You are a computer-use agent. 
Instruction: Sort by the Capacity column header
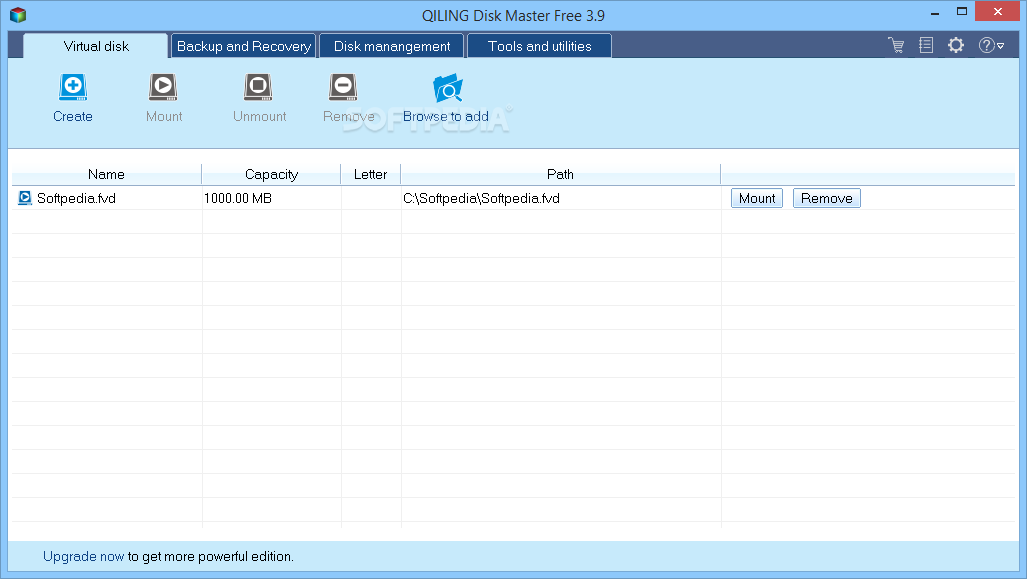tap(271, 174)
